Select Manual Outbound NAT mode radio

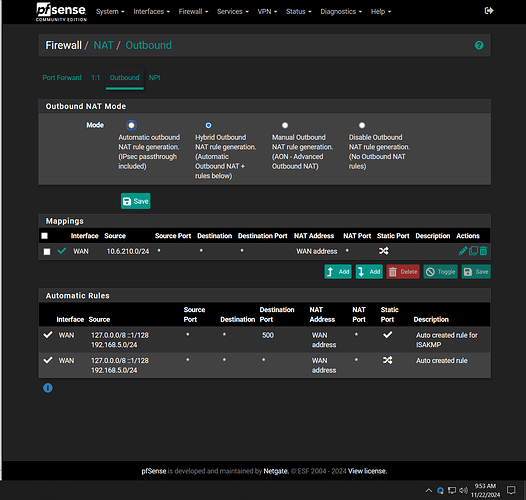285,125
